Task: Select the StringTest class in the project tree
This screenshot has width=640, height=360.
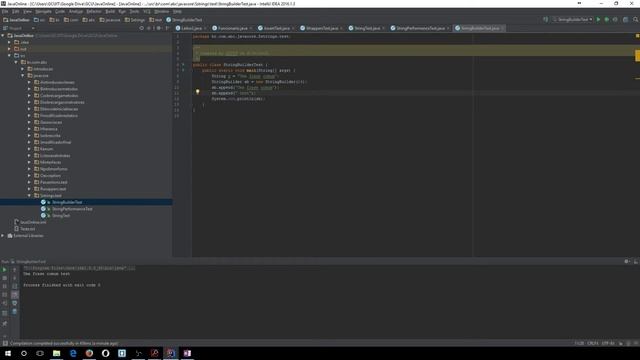Action: (60, 216)
